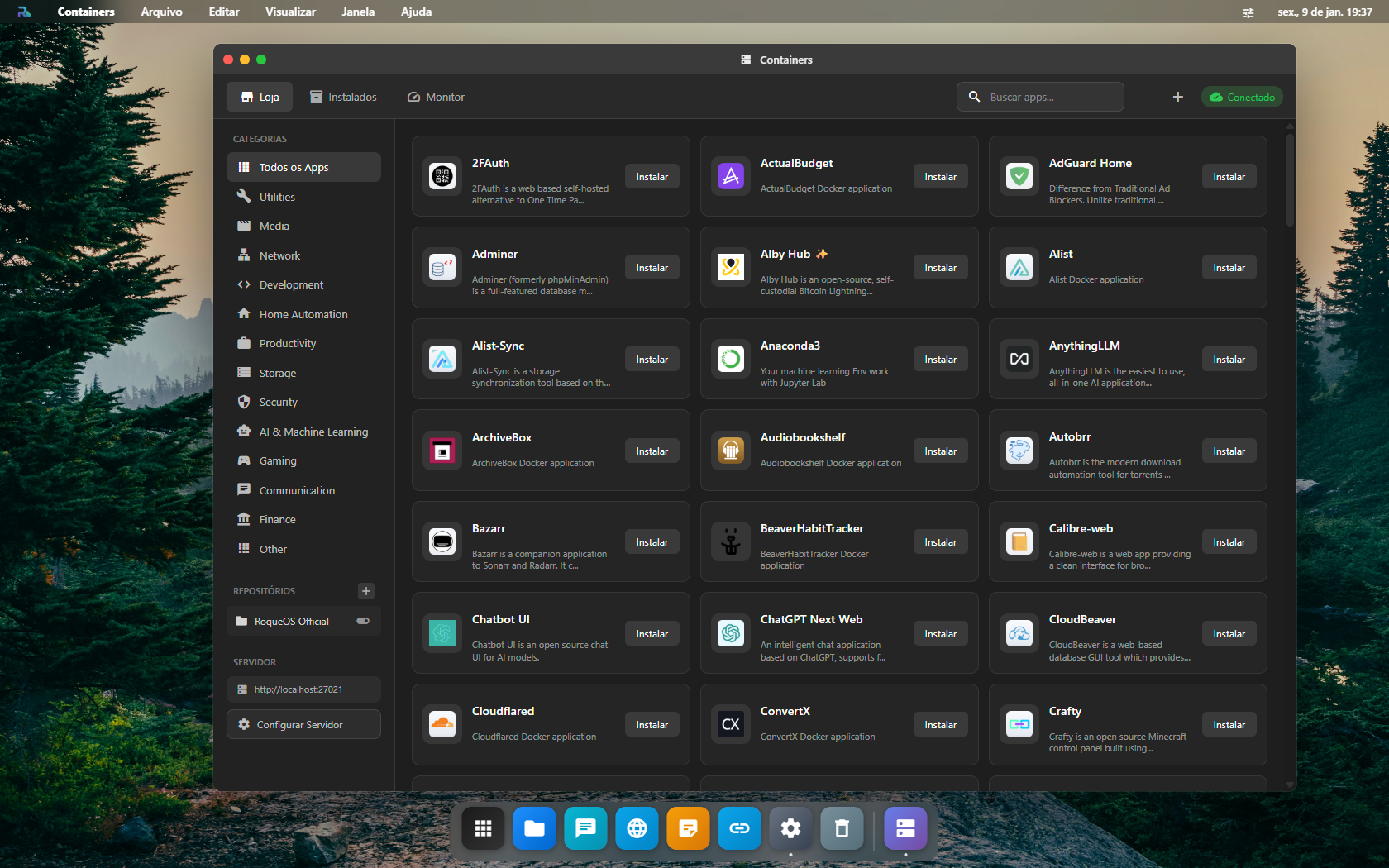Click the BeaverHabitTracker app icon
This screenshot has height=868, width=1389.
tap(731, 541)
